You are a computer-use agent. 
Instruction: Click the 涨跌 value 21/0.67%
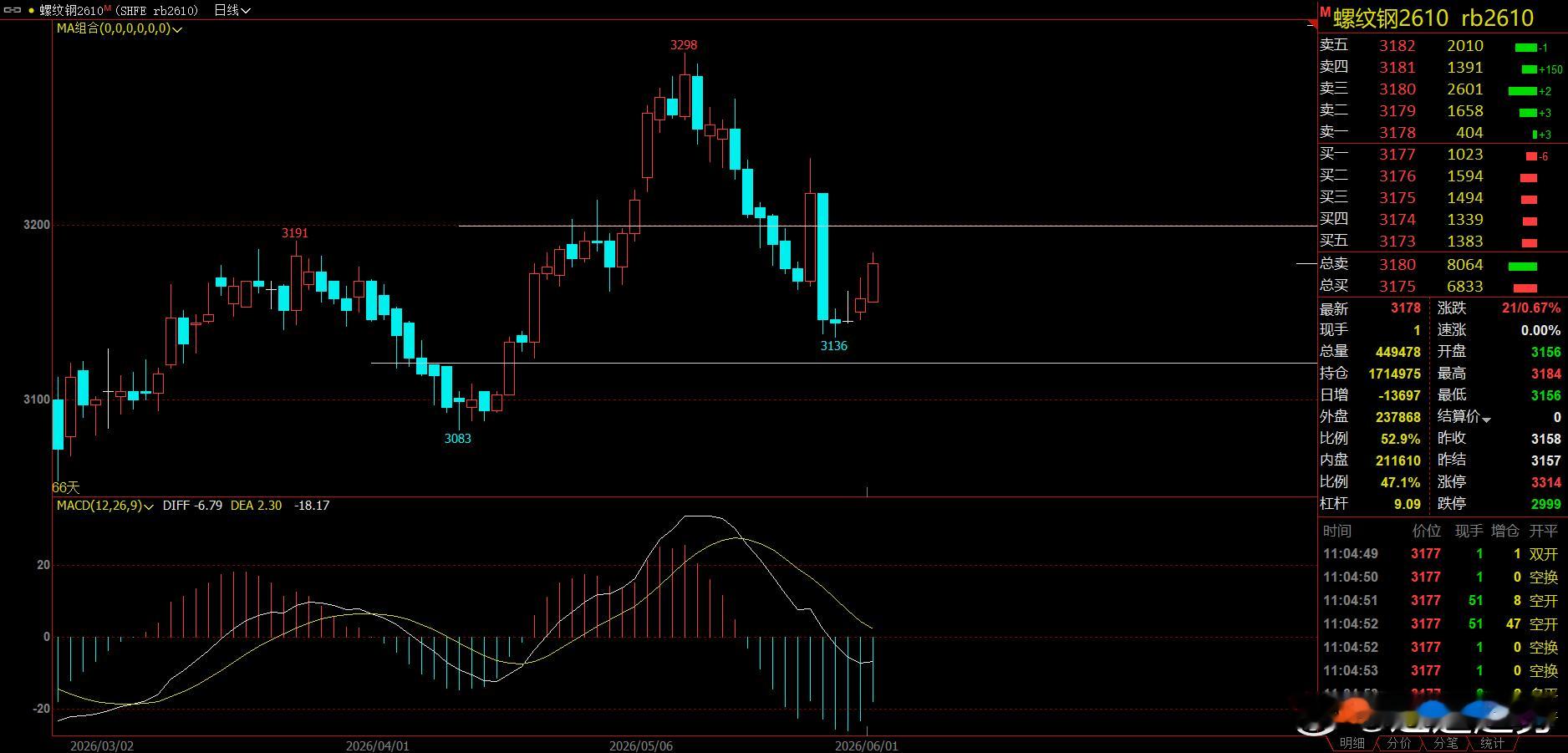point(1531,308)
